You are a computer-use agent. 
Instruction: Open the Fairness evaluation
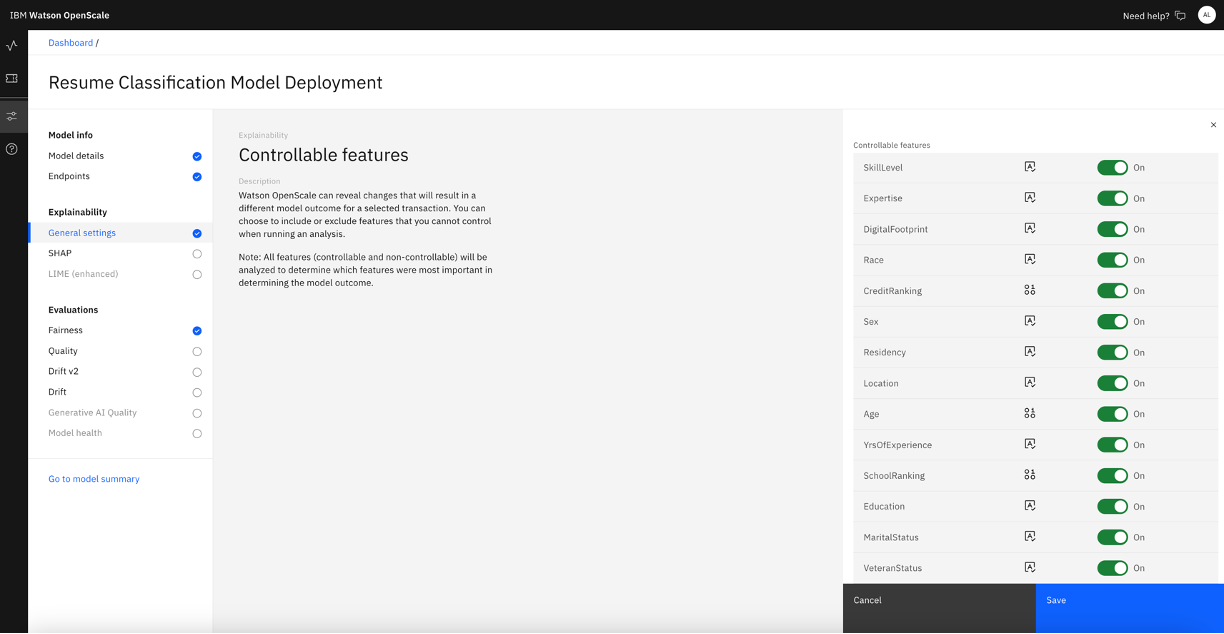point(65,330)
